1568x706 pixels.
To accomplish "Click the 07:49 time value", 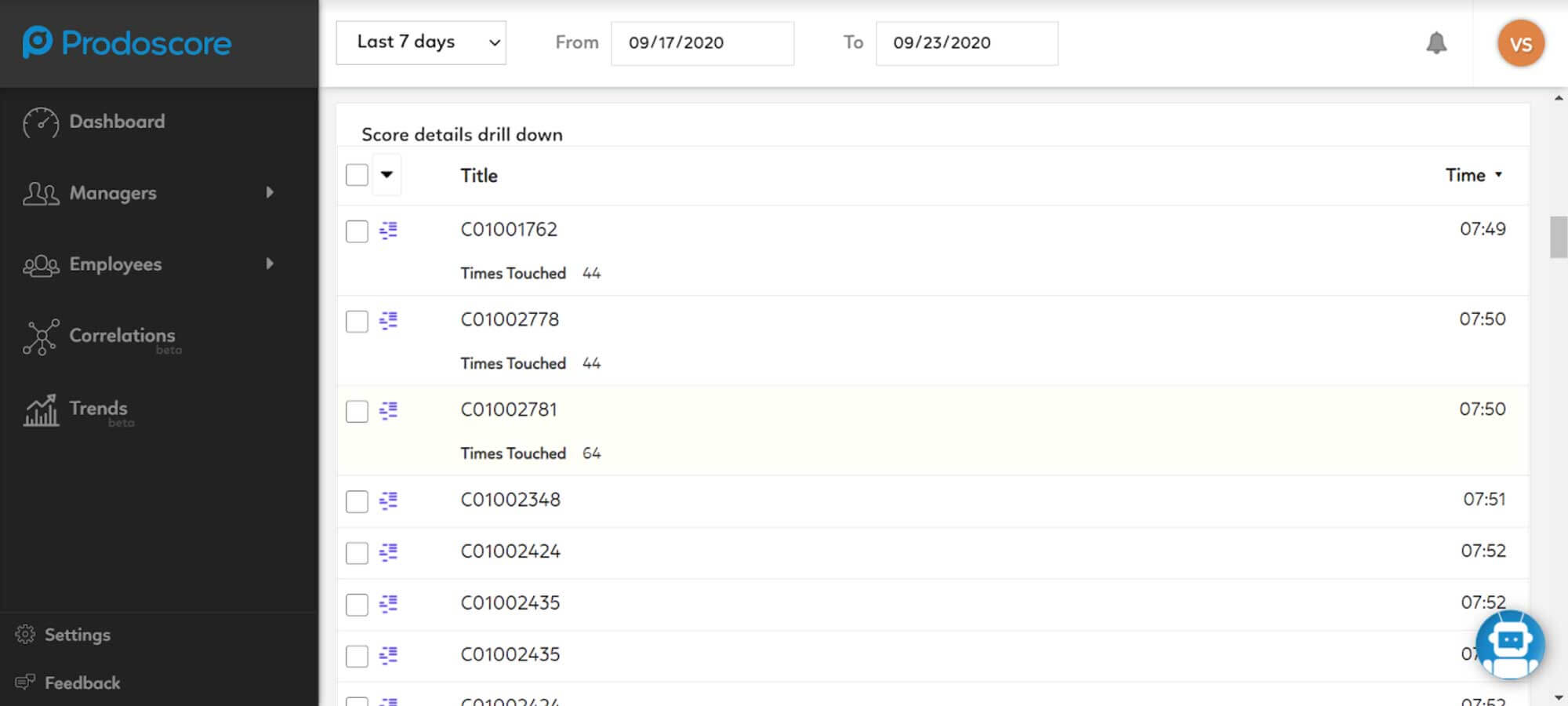I will [x=1483, y=229].
